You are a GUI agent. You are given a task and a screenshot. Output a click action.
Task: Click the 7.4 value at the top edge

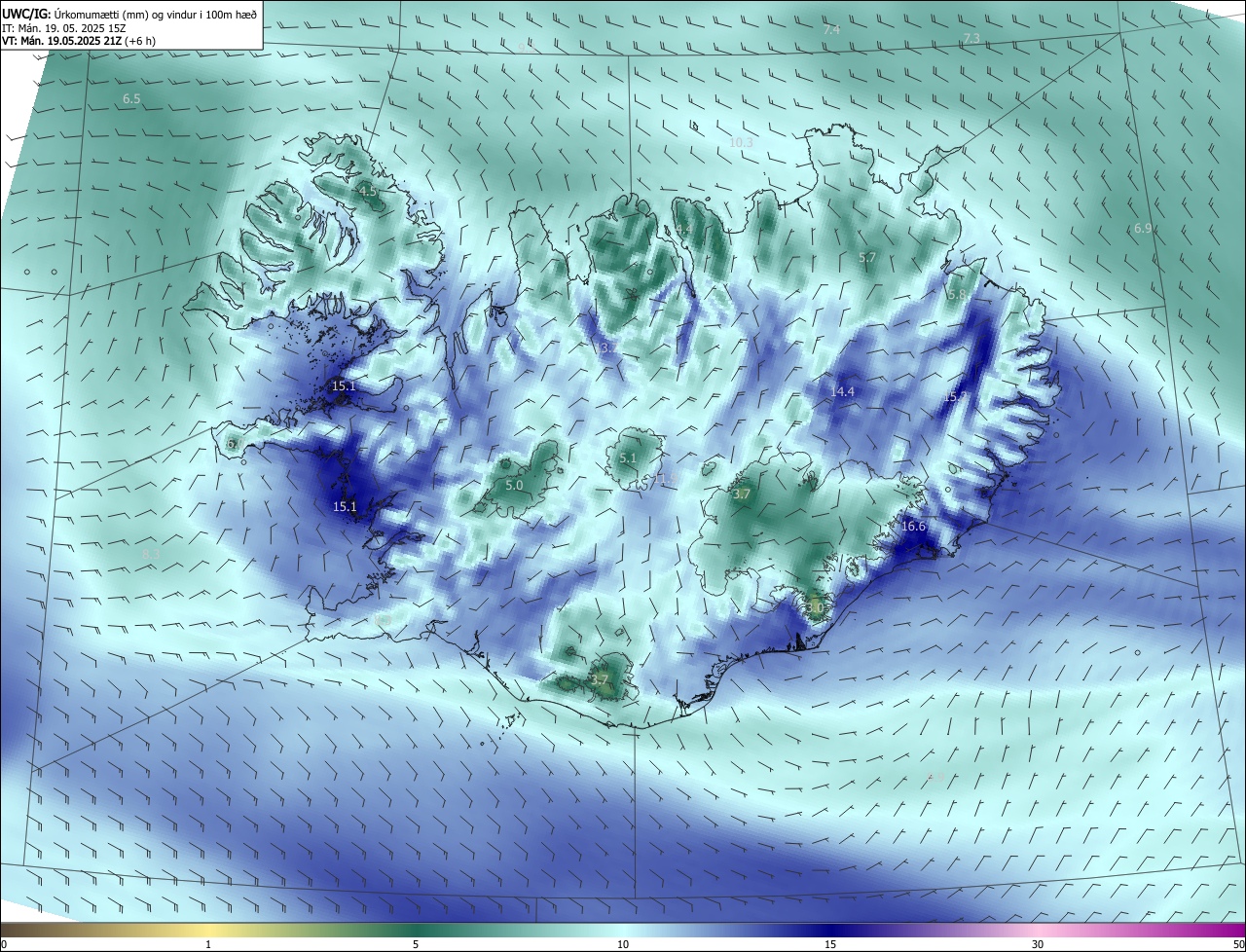coord(831,30)
